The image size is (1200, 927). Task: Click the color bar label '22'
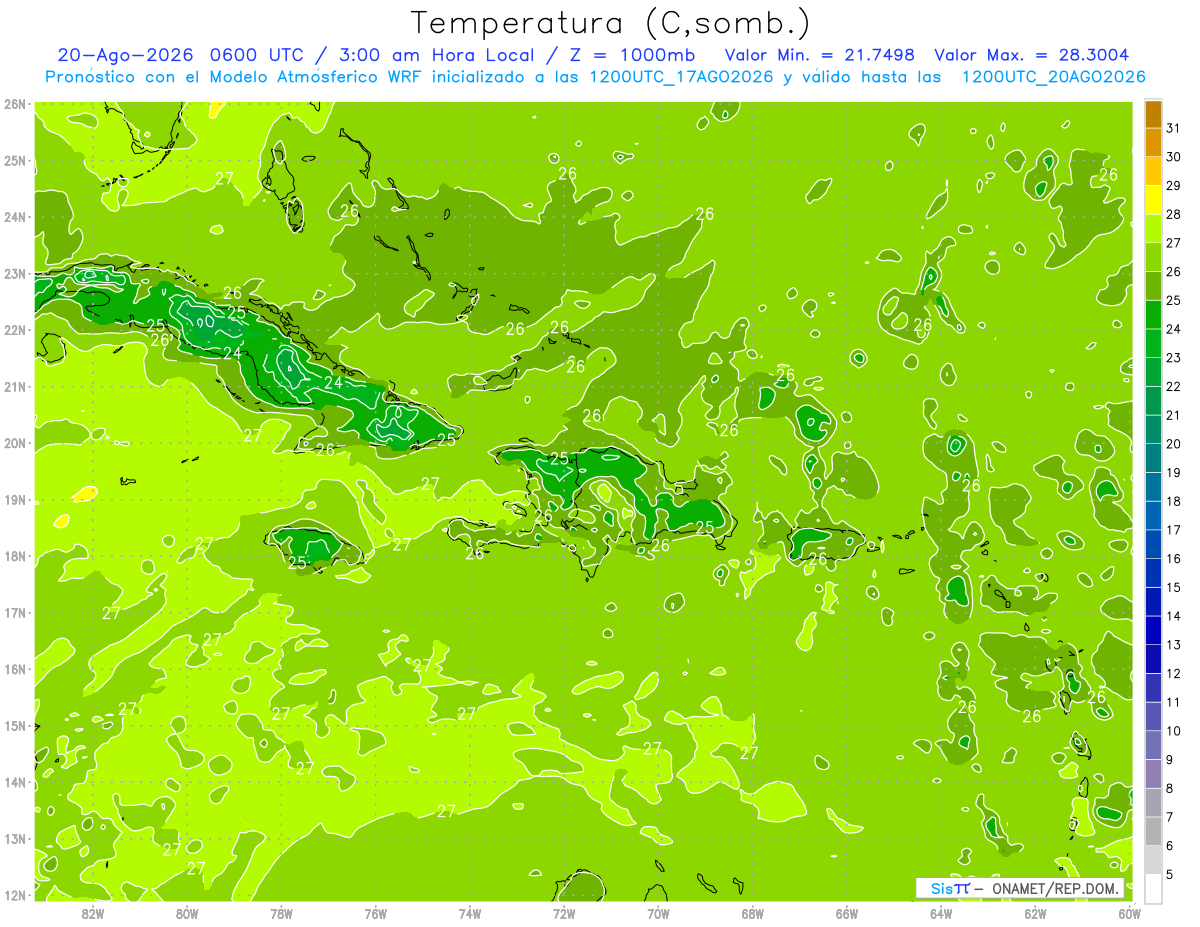coord(1173,386)
